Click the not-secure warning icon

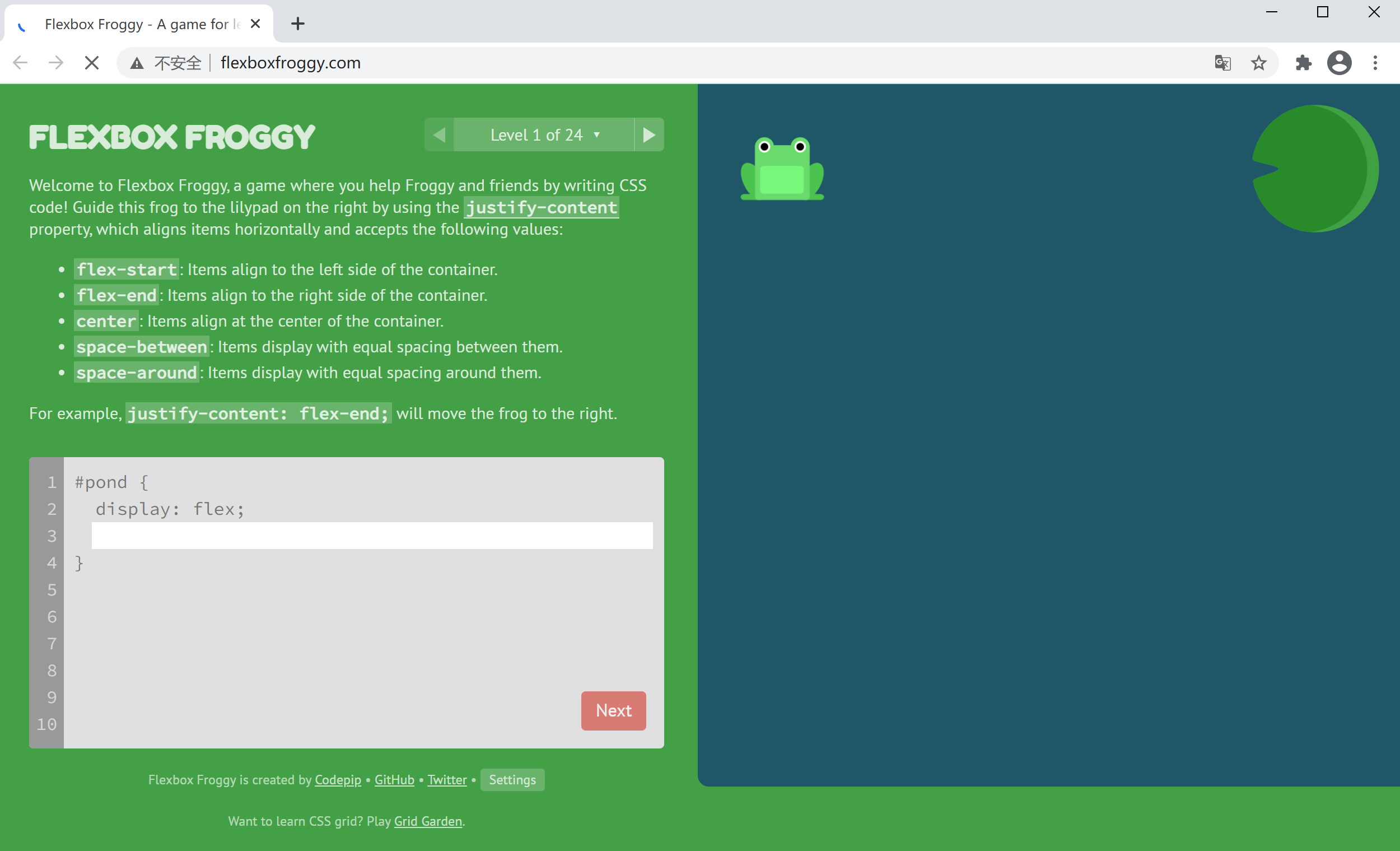[137, 63]
